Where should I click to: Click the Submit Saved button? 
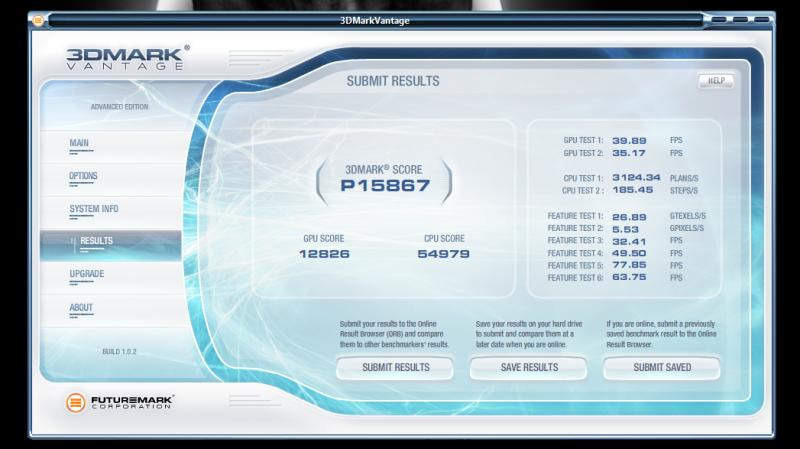[x=662, y=367]
